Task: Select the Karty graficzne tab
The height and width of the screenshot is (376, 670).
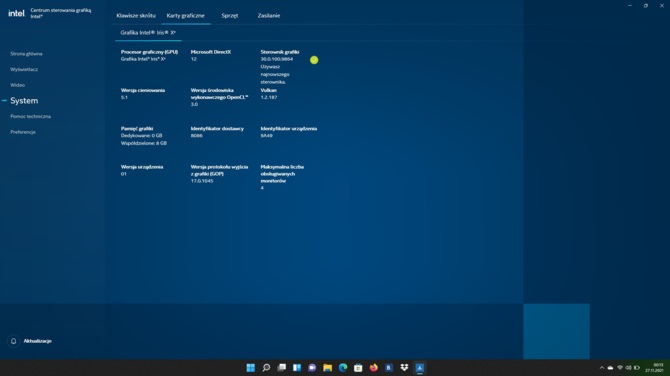Action: coord(185,15)
